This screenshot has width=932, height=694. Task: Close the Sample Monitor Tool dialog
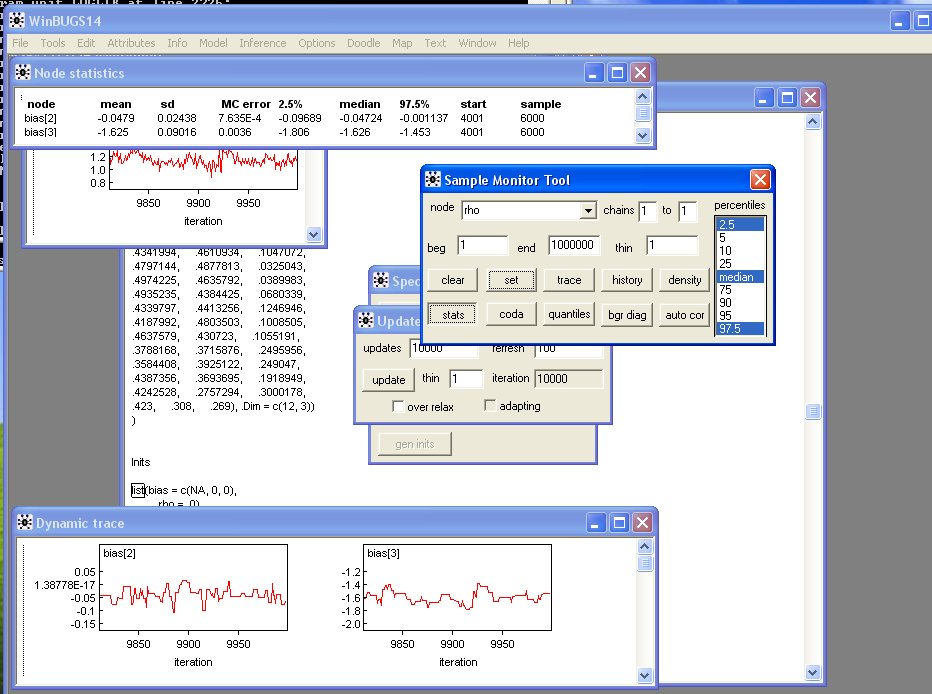click(760, 180)
